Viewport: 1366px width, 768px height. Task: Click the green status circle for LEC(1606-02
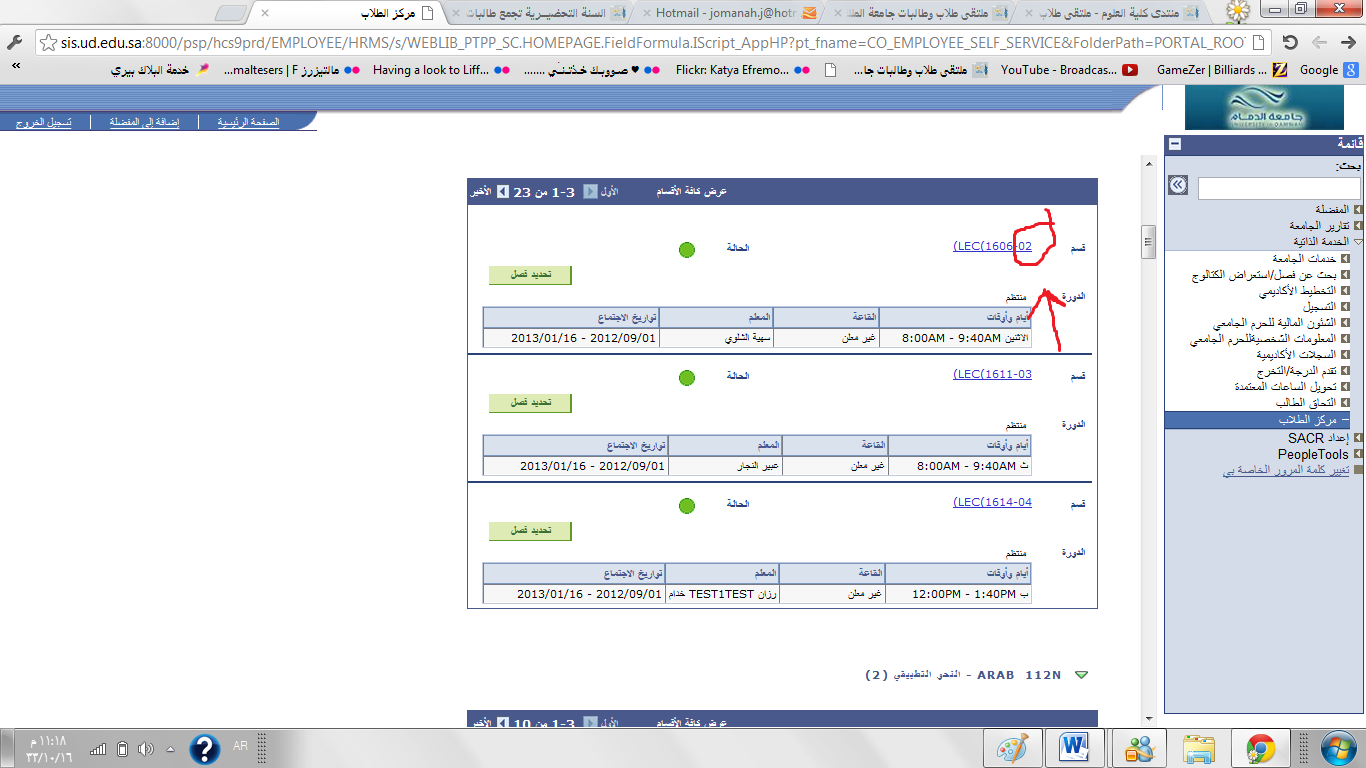point(686,249)
